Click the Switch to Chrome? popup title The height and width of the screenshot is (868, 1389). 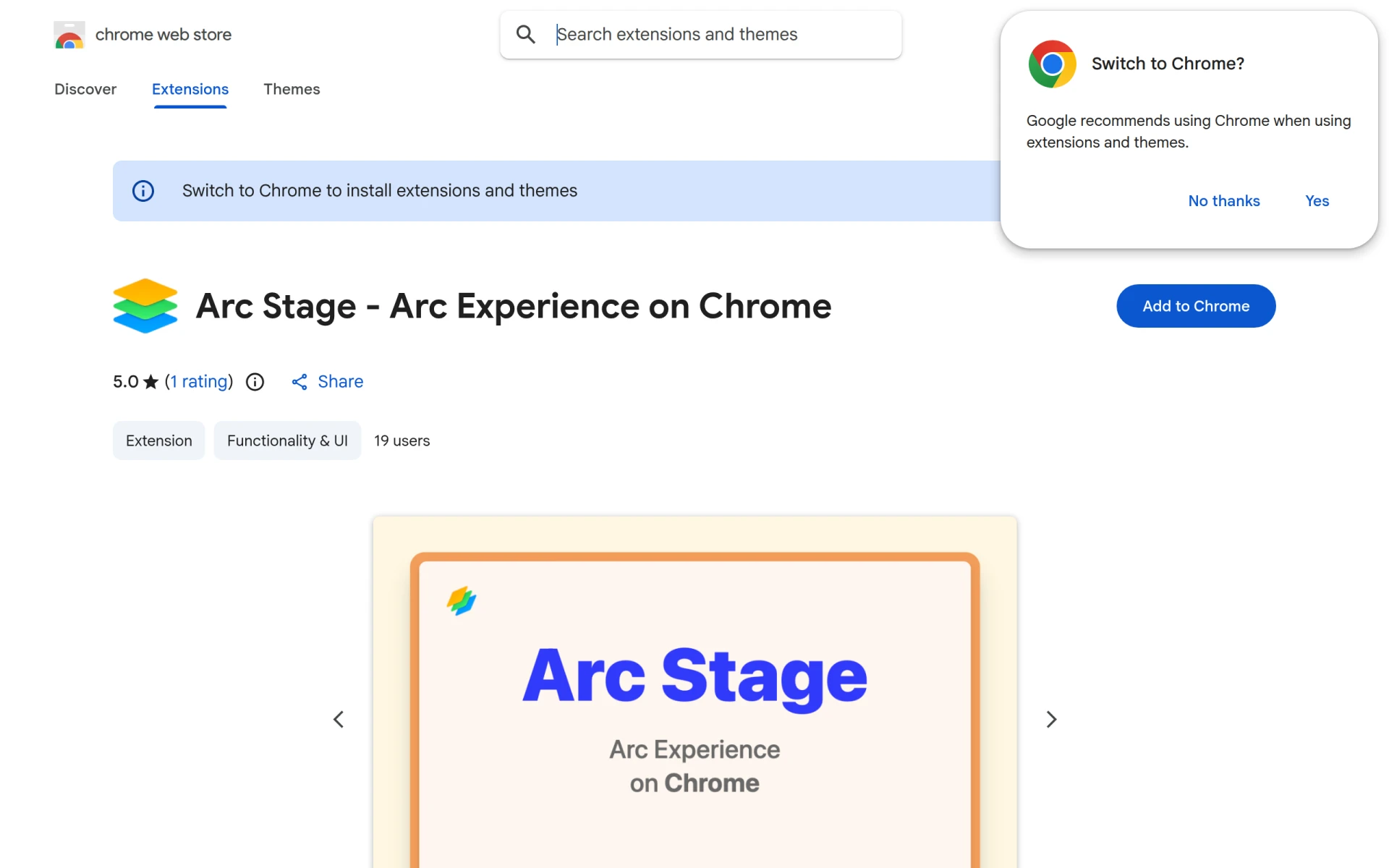[1168, 64]
